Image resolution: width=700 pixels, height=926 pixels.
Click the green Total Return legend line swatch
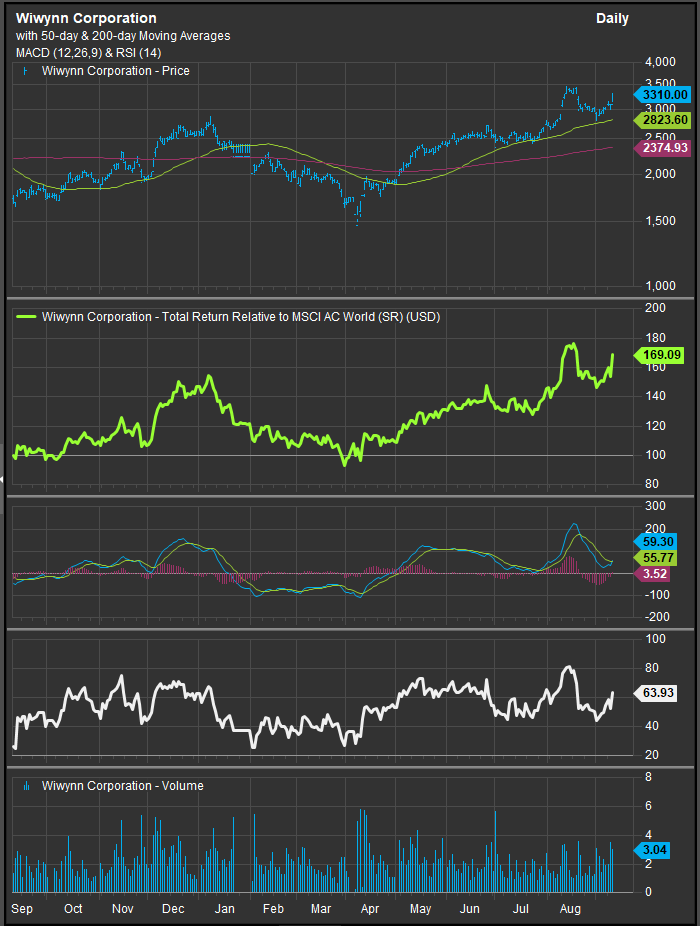[25, 317]
